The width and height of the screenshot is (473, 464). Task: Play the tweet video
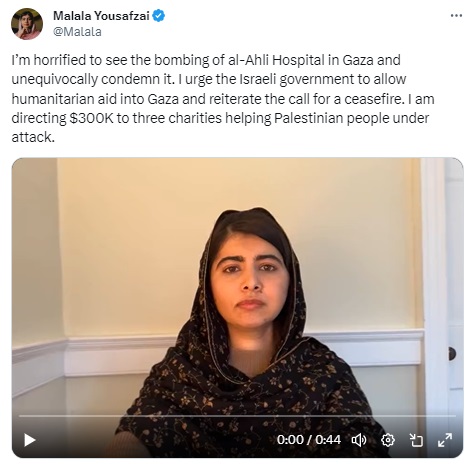tap(30, 440)
